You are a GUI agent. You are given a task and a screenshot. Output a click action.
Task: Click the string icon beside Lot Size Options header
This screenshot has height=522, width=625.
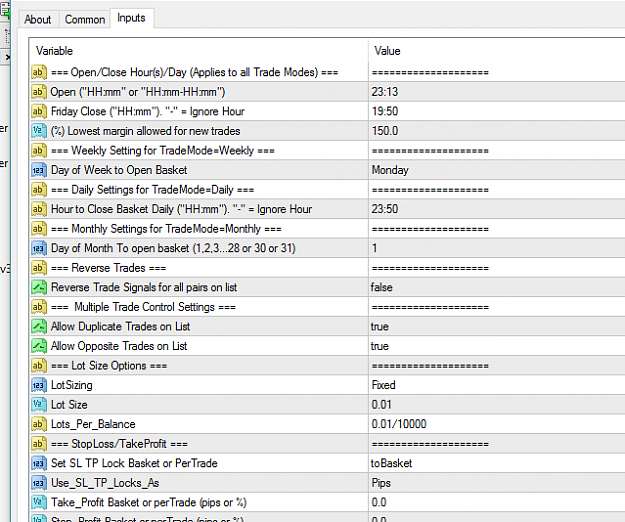[39, 365]
